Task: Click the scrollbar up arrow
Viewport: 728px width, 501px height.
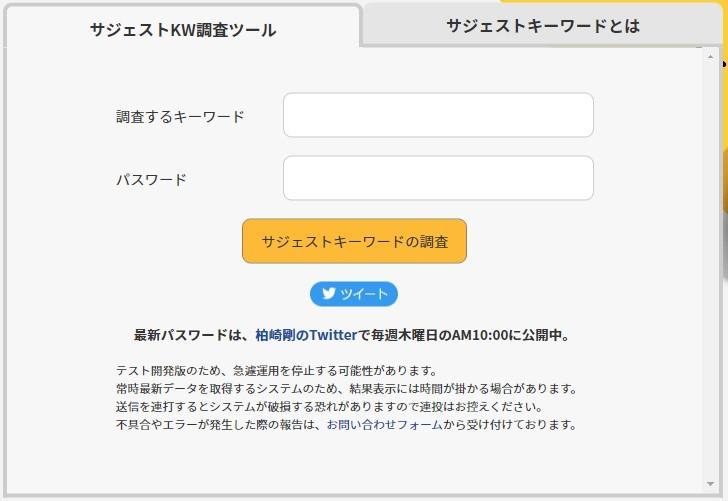Action: (x=711, y=58)
